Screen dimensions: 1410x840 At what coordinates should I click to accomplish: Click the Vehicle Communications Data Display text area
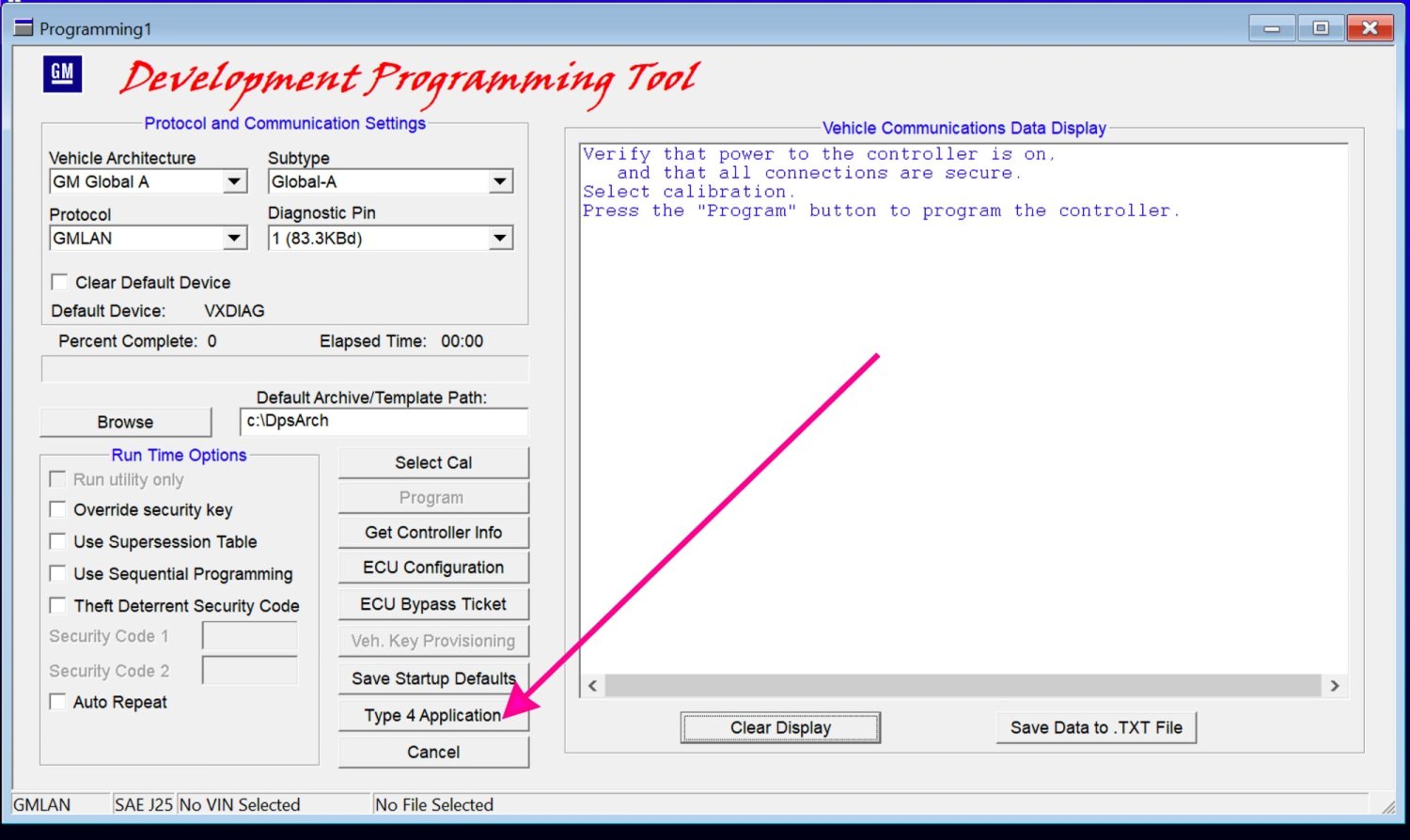963,409
